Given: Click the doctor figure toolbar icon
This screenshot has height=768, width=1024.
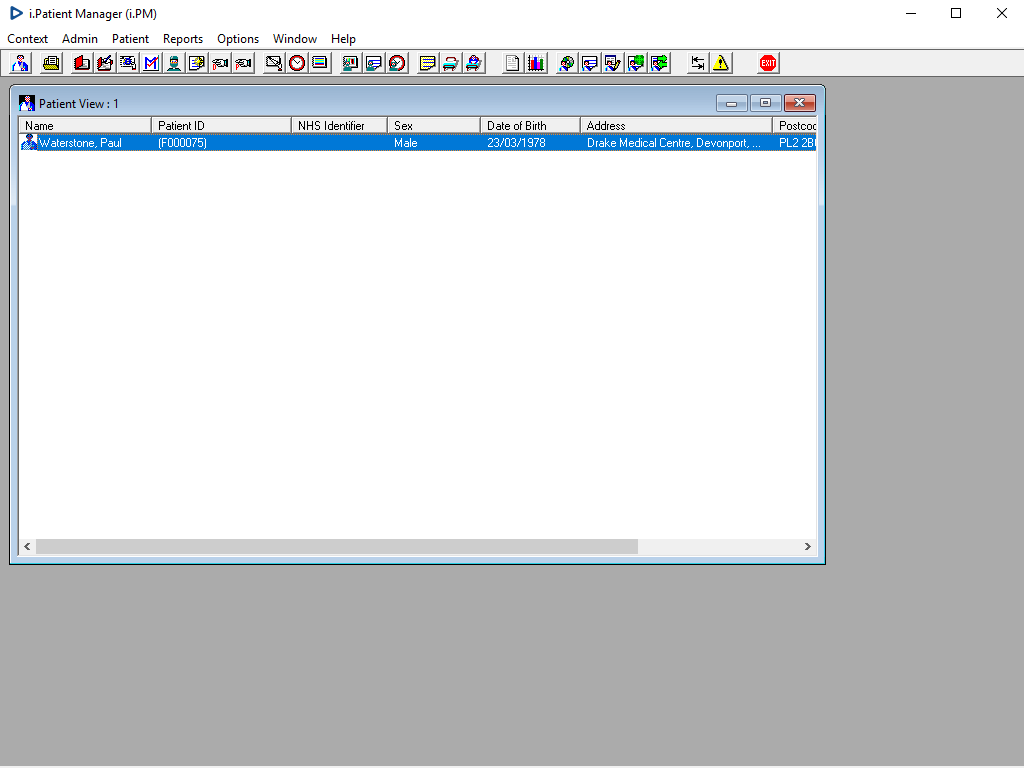Looking at the screenshot, I should pyautogui.click(x=20, y=63).
